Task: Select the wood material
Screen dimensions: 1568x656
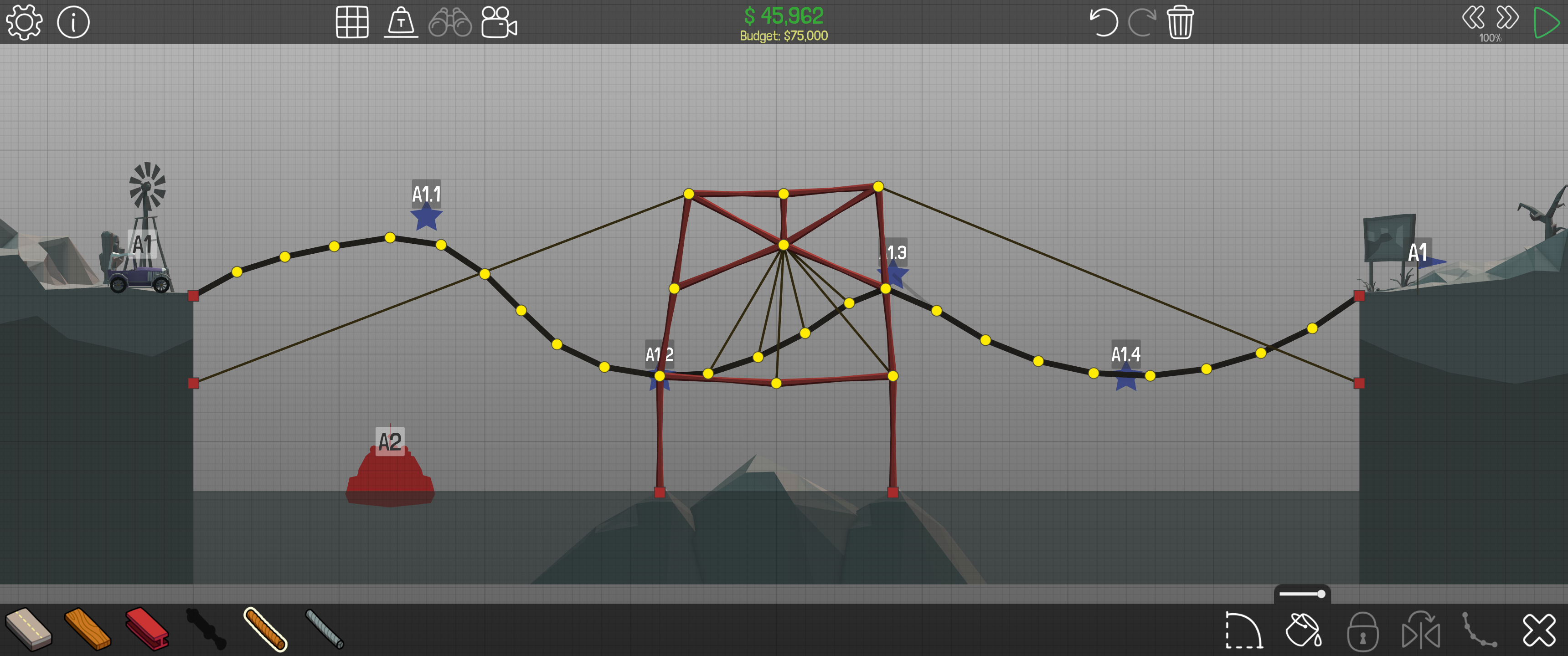Action: coord(87,629)
